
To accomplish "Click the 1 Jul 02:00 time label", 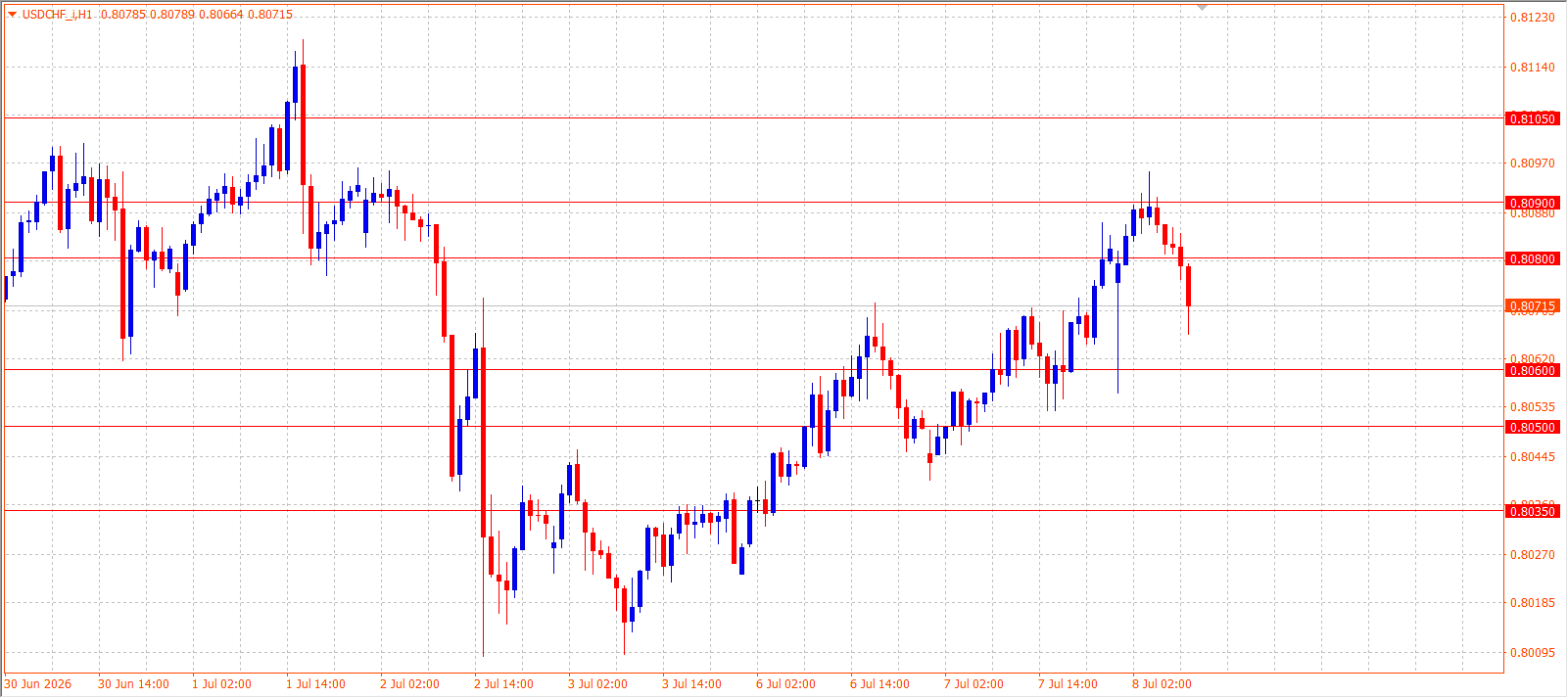I will coord(221,684).
